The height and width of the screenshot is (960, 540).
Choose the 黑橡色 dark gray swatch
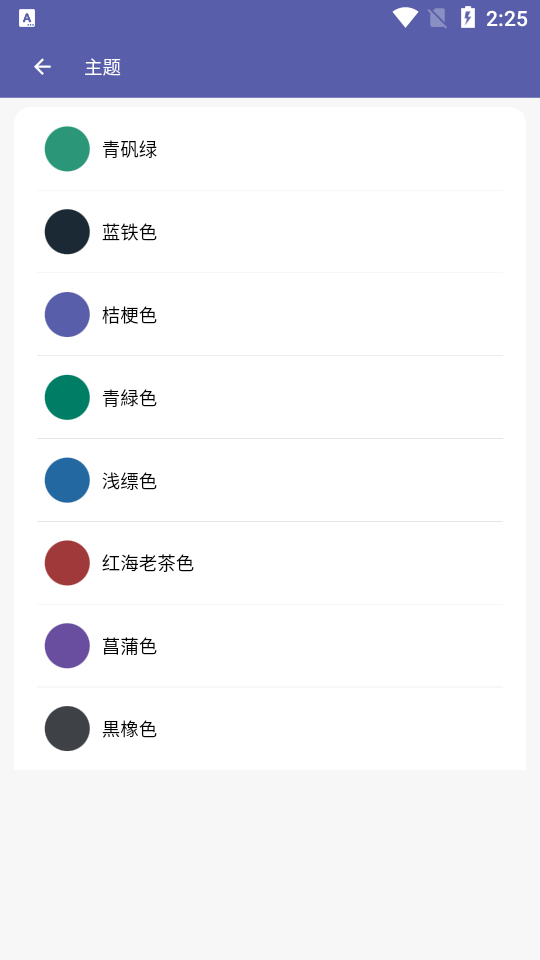coord(67,729)
